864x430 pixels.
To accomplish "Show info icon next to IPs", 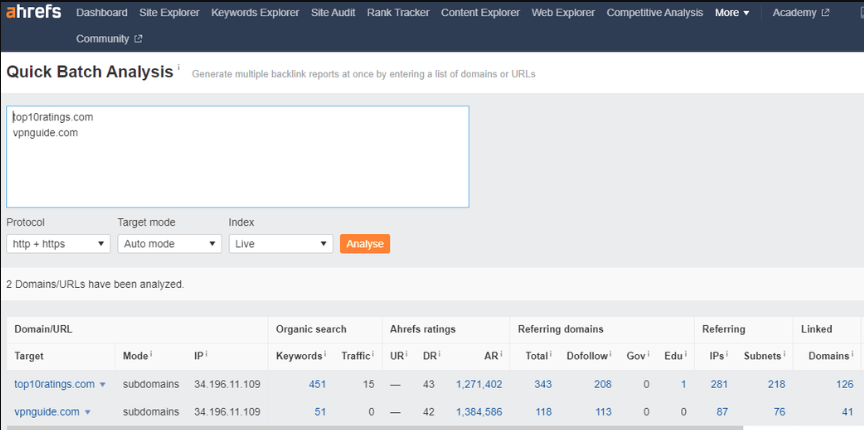I will [726, 353].
